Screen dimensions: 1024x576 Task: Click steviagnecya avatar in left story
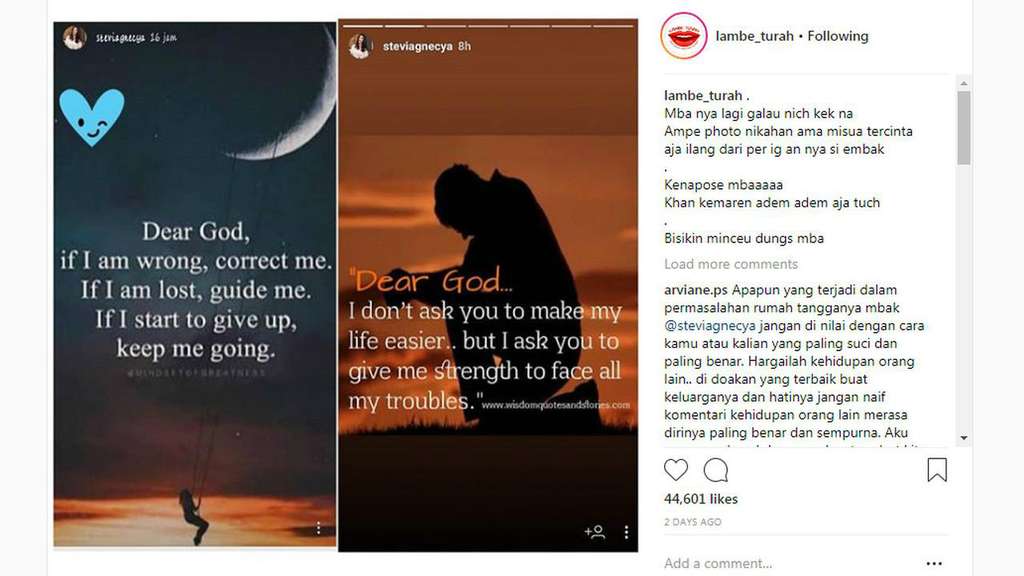coord(74,38)
